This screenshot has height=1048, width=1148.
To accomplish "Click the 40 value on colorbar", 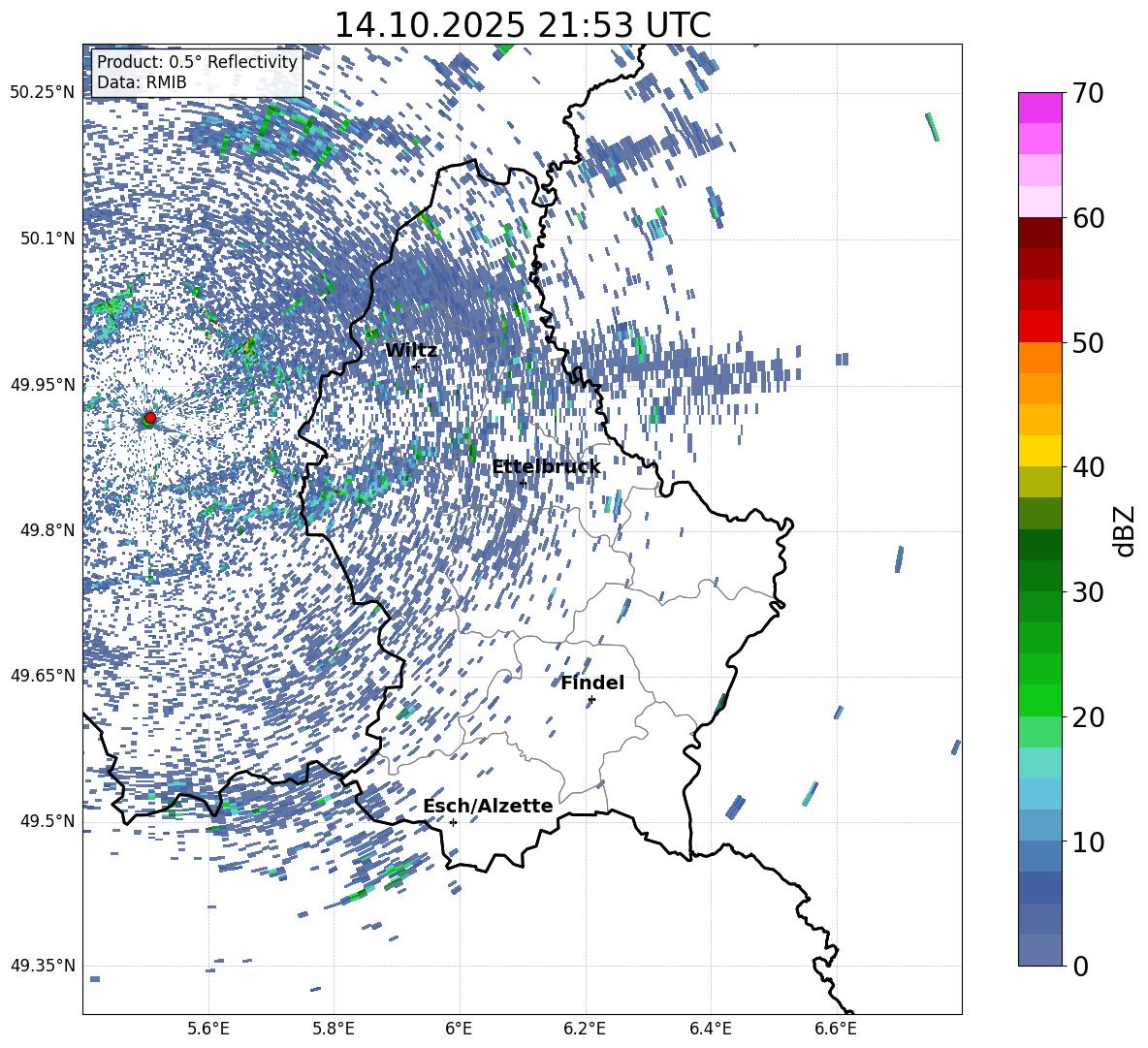I will (x=1088, y=467).
